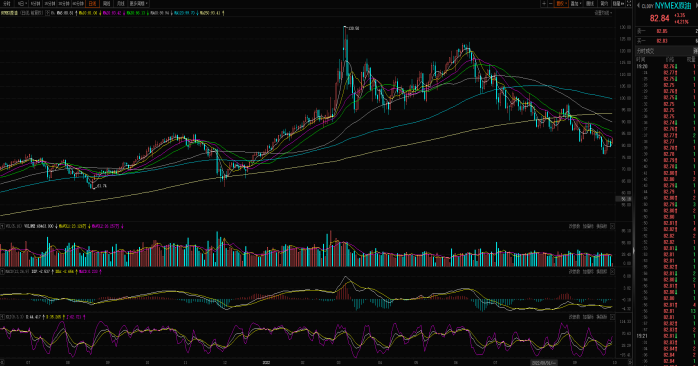Zoom in the chart with plus icon
Screen dimensions: 698x366
tap(544, 4)
